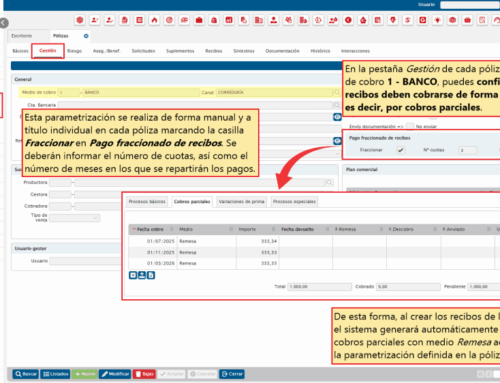The image size is (500, 383).
Task: Open the Medio column header menu handle
Action: (231, 229)
